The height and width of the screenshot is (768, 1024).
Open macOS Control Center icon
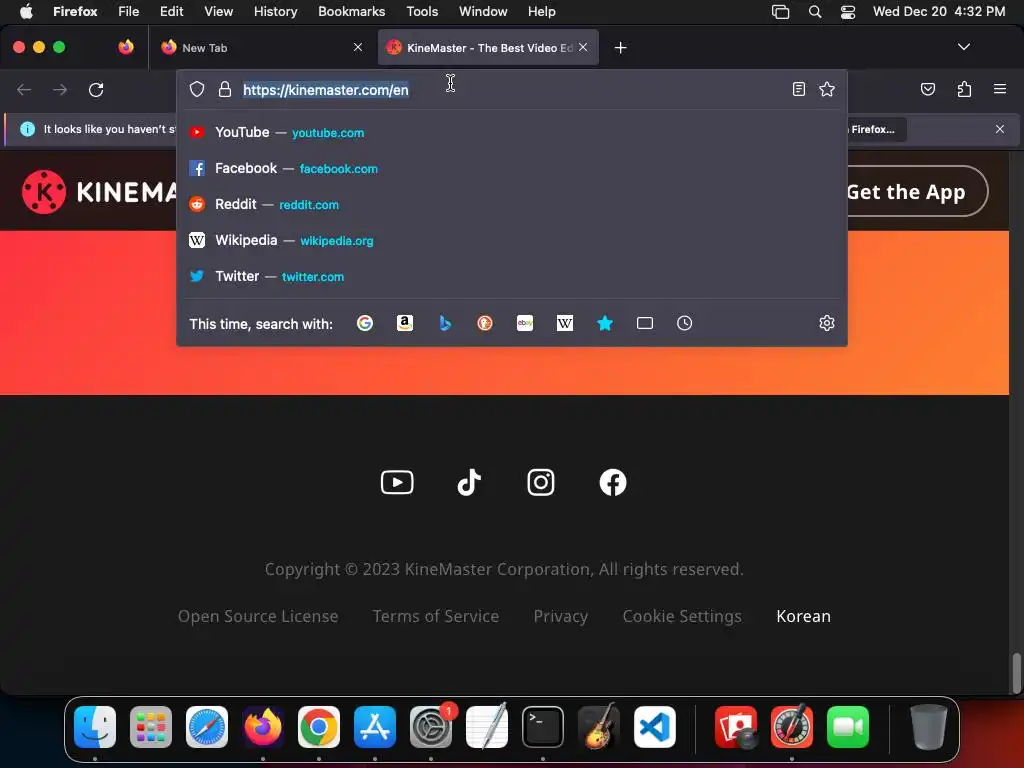pos(848,12)
